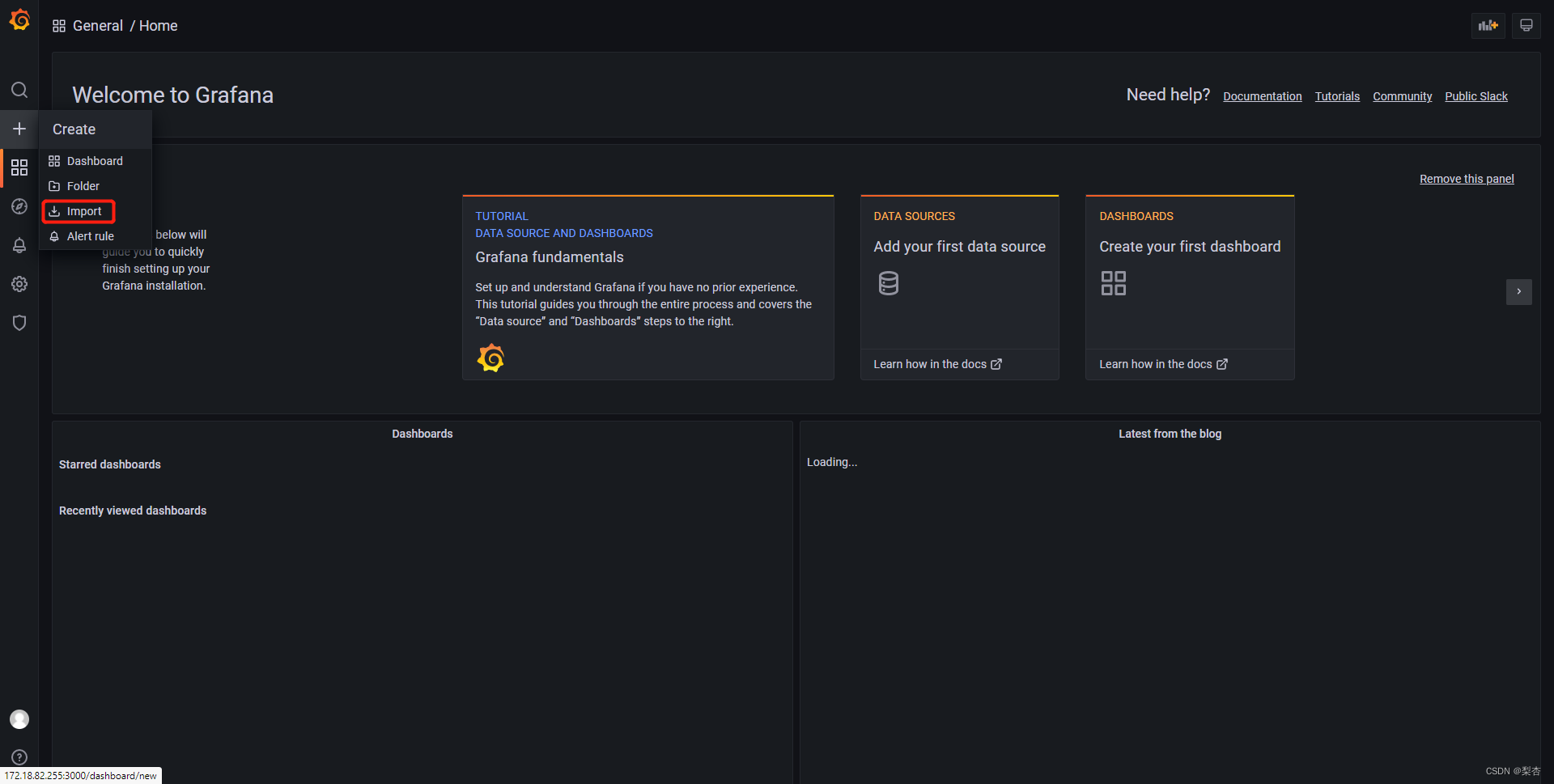
Task: Click Remove this panel link
Action: click(x=1467, y=179)
